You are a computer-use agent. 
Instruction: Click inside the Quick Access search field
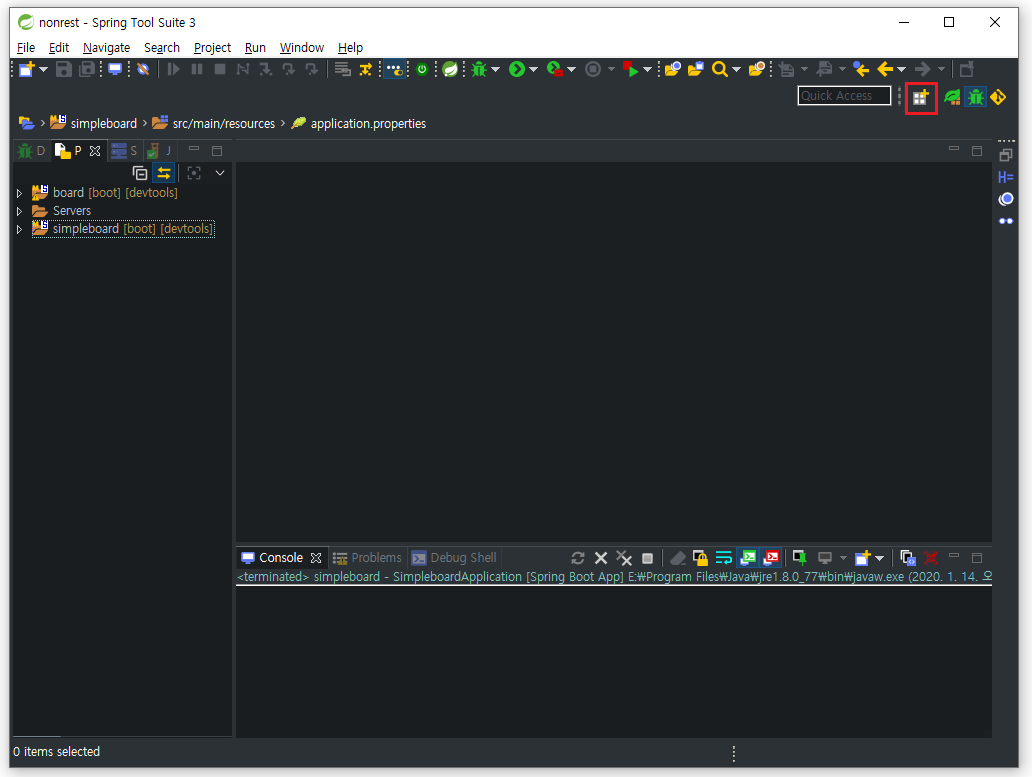pyautogui.click(x=845, y=95)
